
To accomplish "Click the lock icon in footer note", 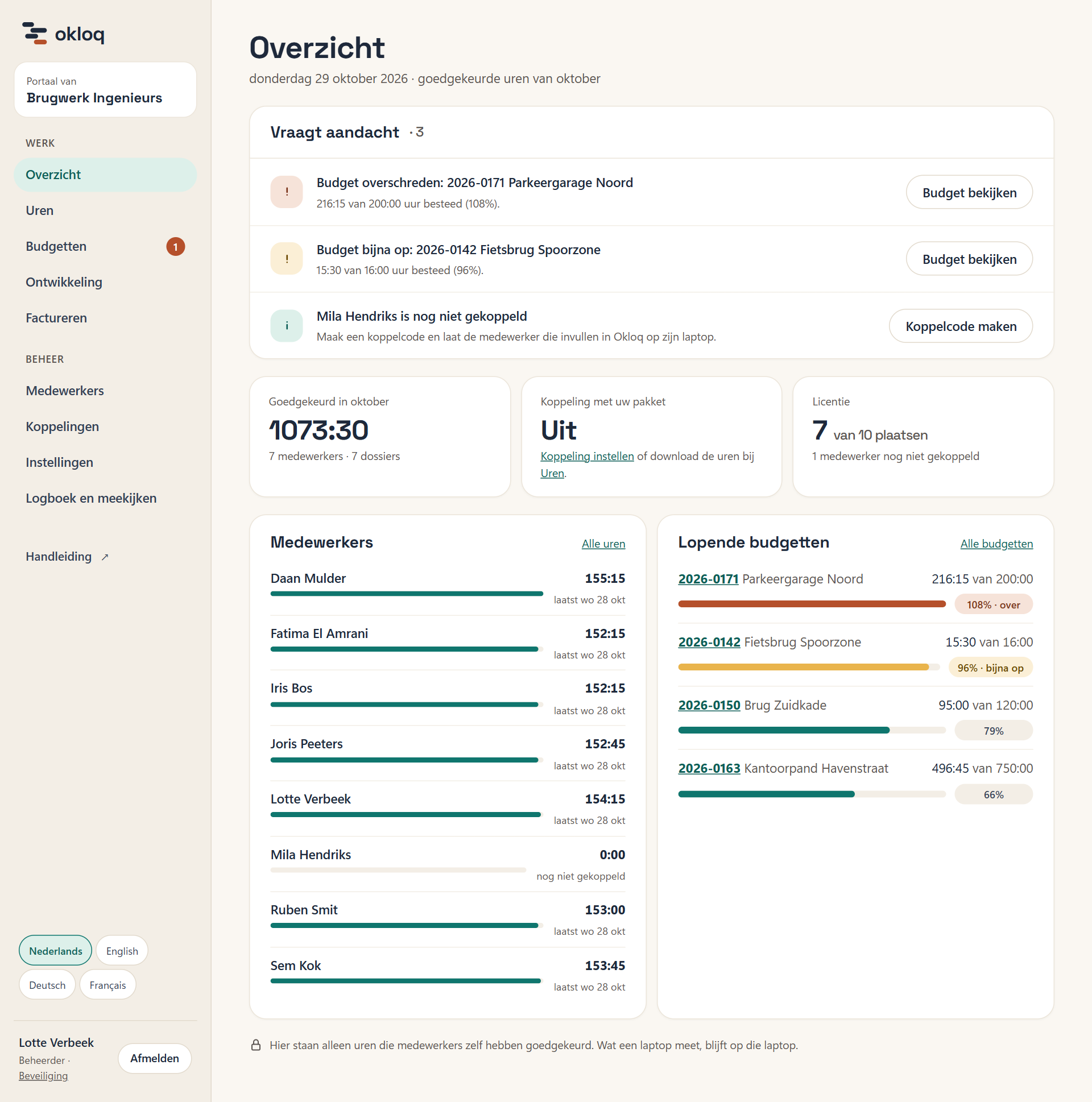I will 256,1045.
